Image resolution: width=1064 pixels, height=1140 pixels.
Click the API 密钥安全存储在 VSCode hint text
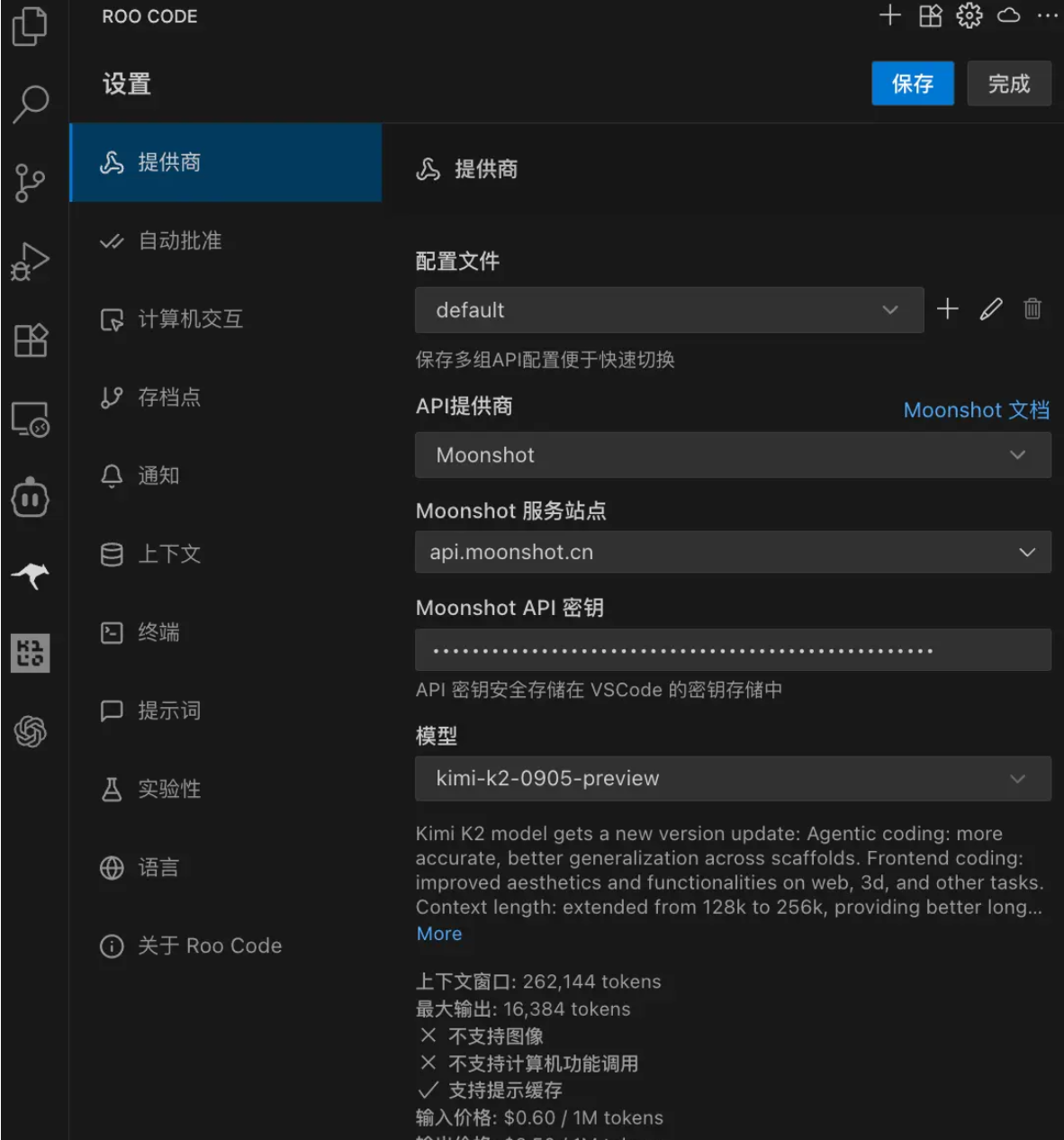[599, 690]
